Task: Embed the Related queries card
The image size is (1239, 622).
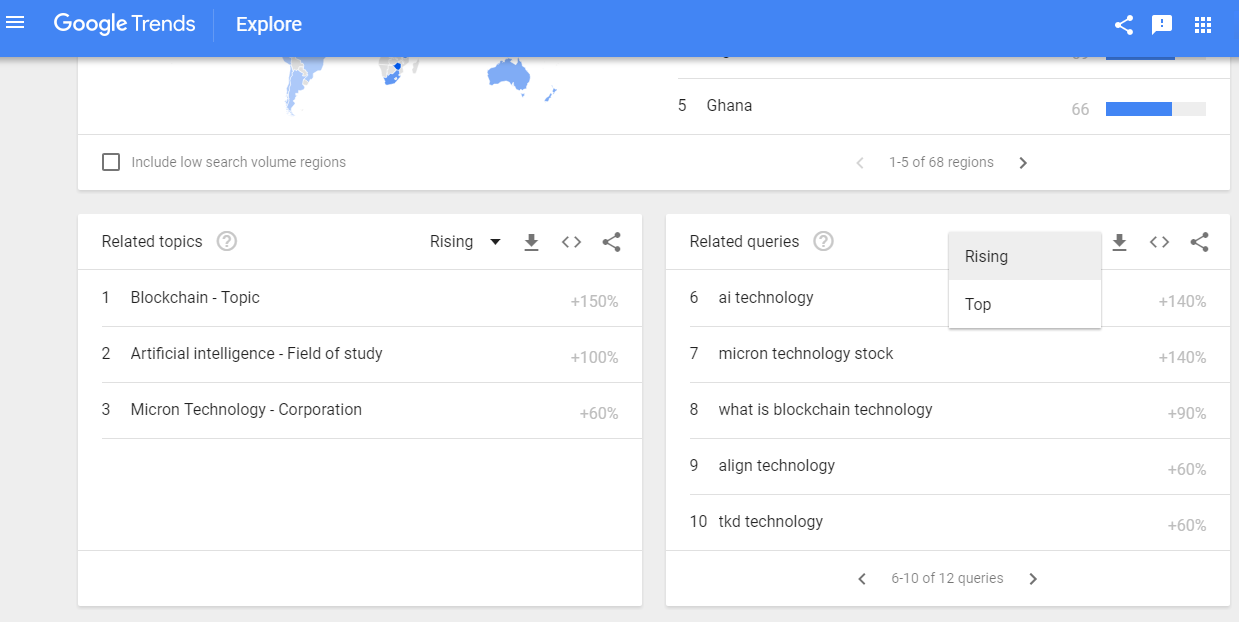Action: [x=1159, y=242]
